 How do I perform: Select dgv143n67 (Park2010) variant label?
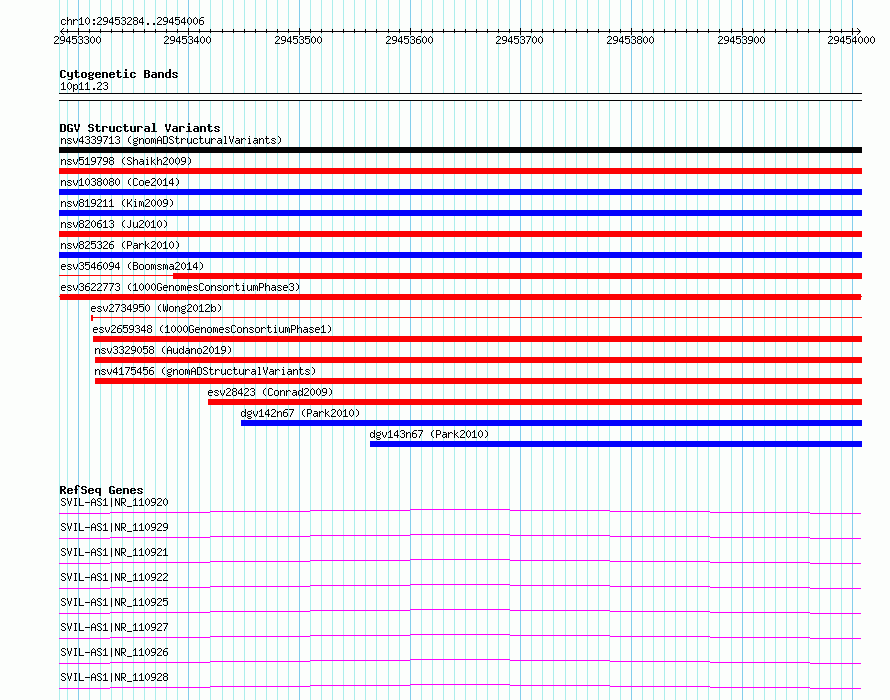tap(429, 434)
